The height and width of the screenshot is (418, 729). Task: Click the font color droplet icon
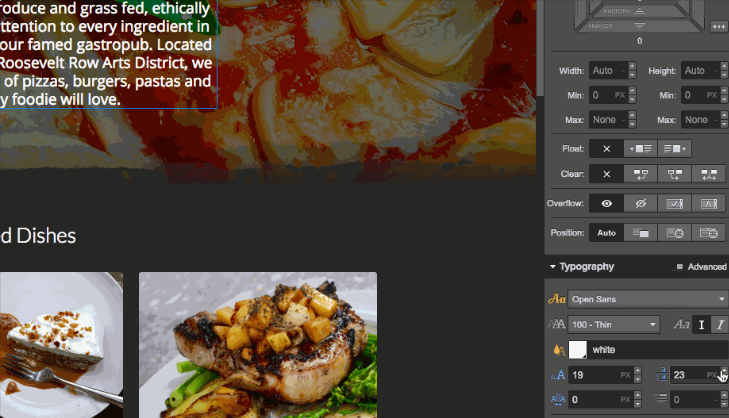coord(558,350)
